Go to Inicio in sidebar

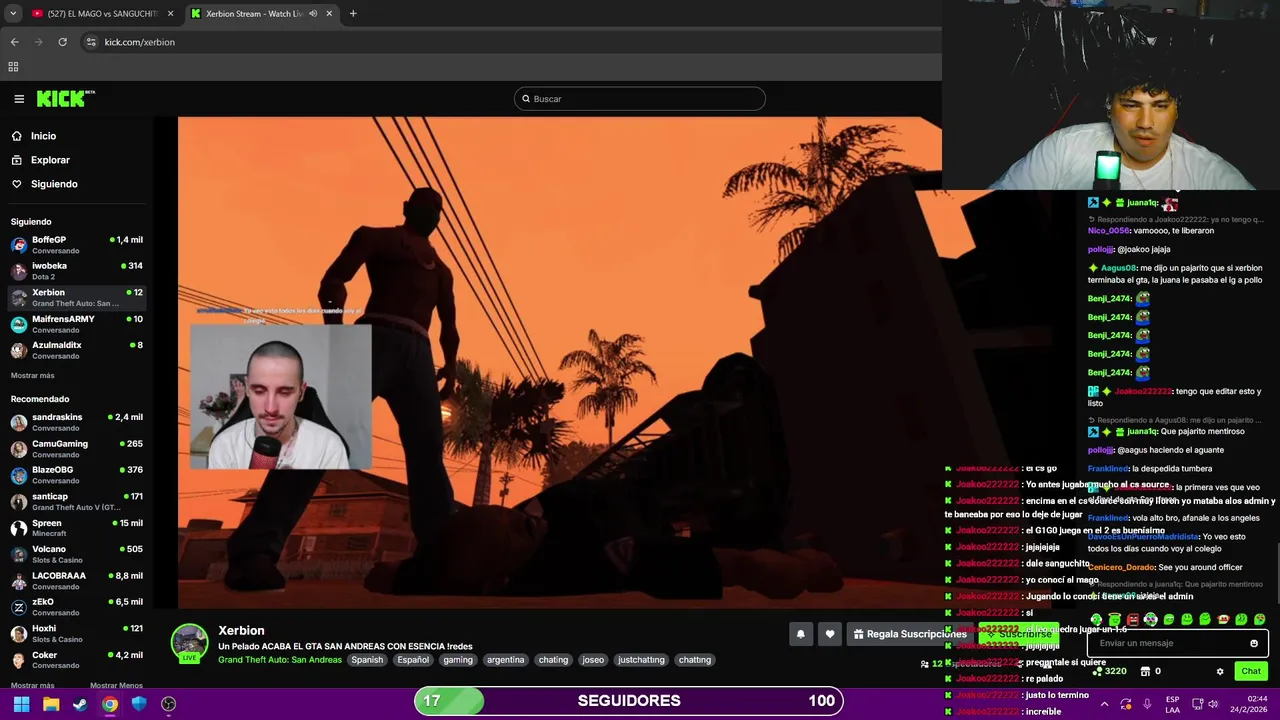click(x=43, y=136)
